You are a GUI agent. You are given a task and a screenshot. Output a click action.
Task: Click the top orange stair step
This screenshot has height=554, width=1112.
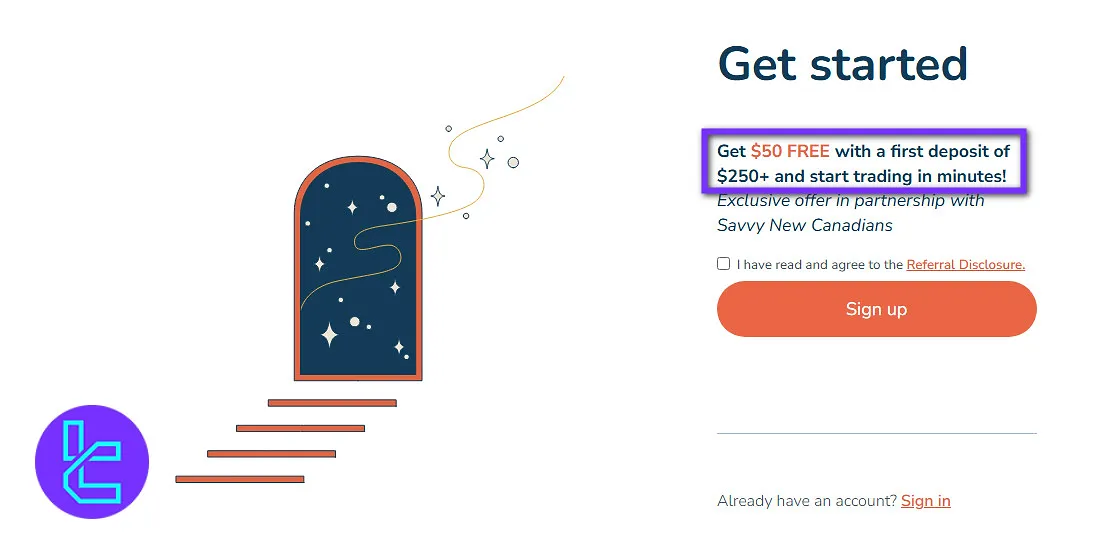(x=332, y=403)
